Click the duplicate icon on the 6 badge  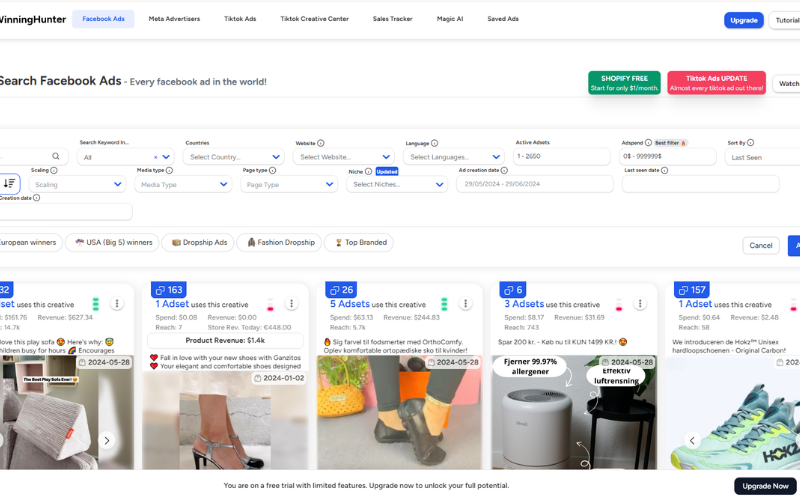[509, 290]
